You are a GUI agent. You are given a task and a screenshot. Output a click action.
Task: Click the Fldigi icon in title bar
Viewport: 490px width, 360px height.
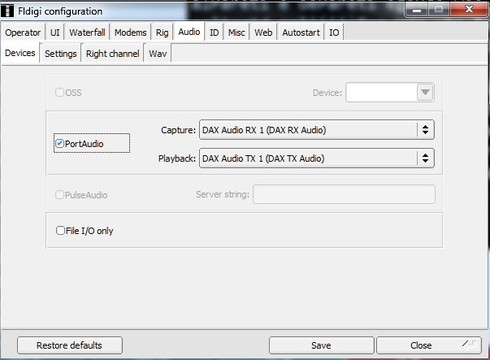7,11
